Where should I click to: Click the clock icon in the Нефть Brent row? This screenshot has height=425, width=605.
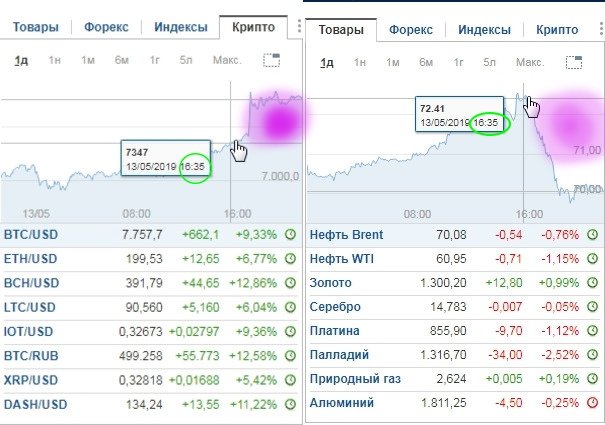(x=593, y=234)
